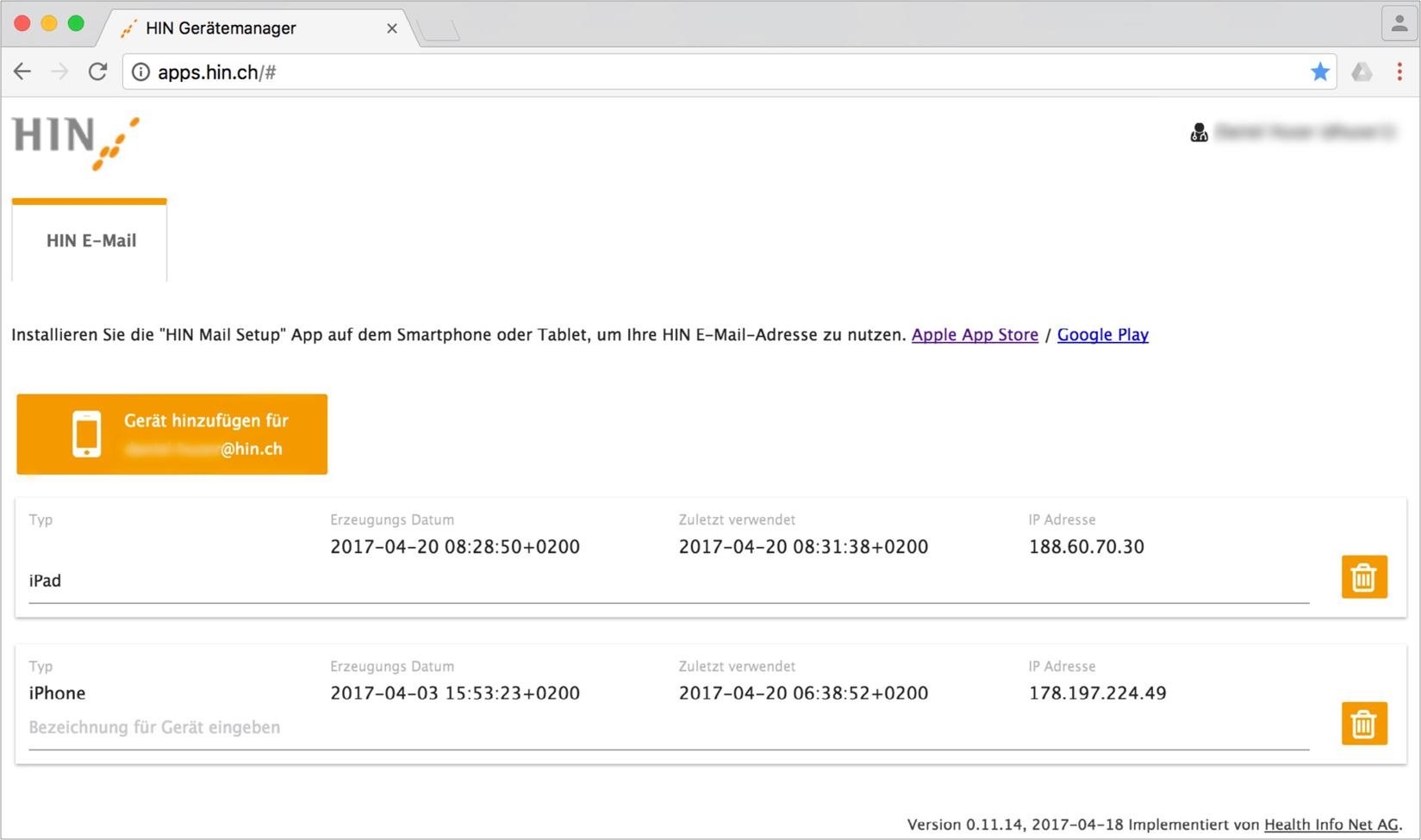Click the iPhone type label
The height and width of the screenshot is (840, 1421).
click(57, 694)
